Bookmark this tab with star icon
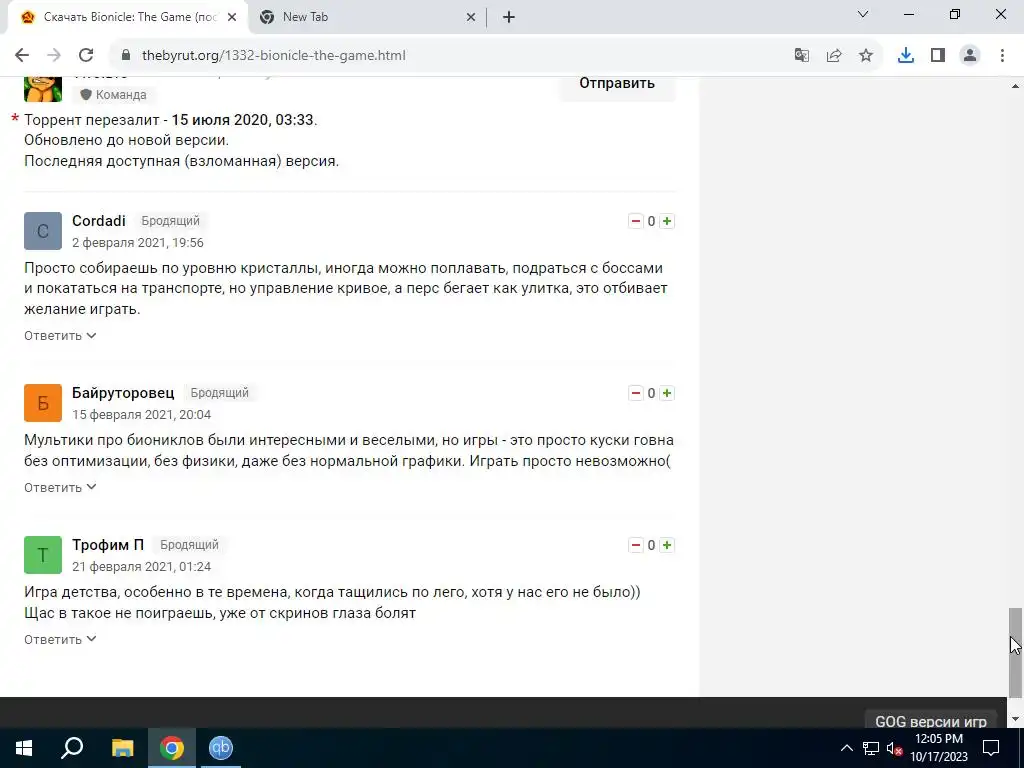 [866, 56]
